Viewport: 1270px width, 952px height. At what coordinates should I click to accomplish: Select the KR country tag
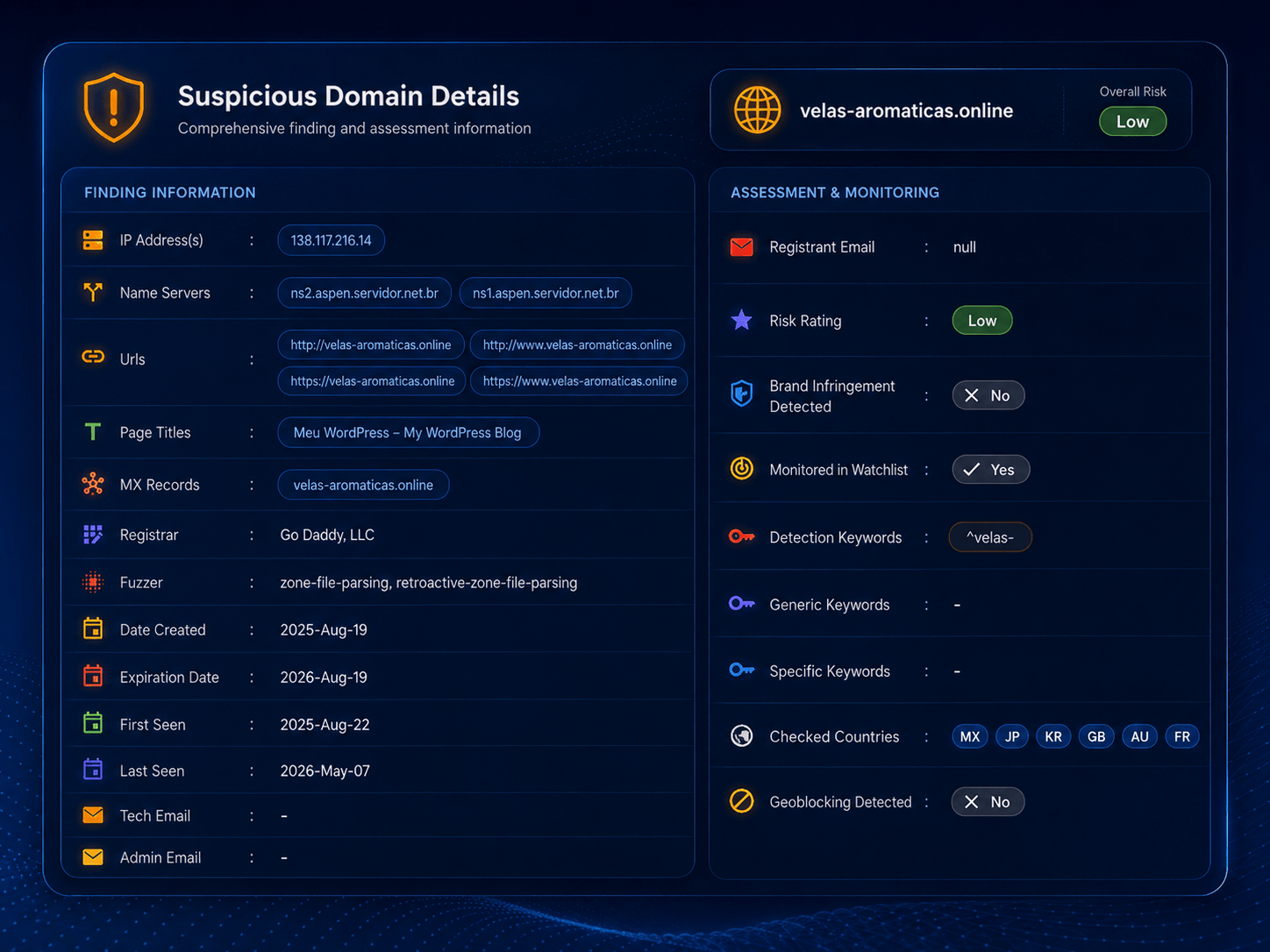[1053, 736]
